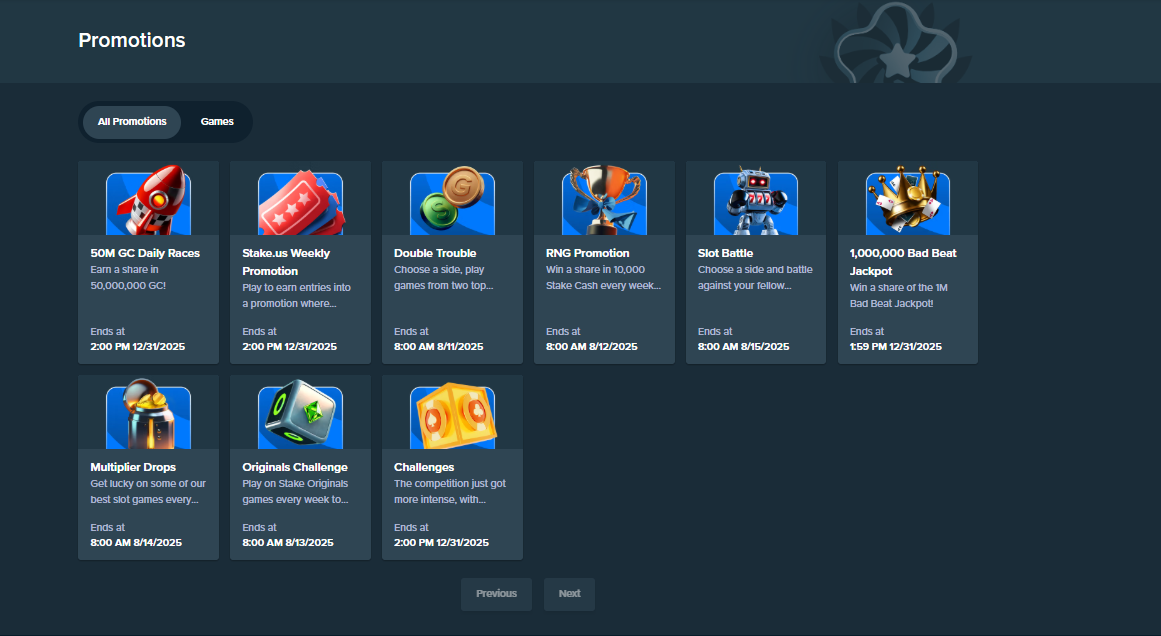The height and width of the screenshot is (636, 1161).
Task: Click the 'Play on Stake Originals' description
Action: coord(295,492)
